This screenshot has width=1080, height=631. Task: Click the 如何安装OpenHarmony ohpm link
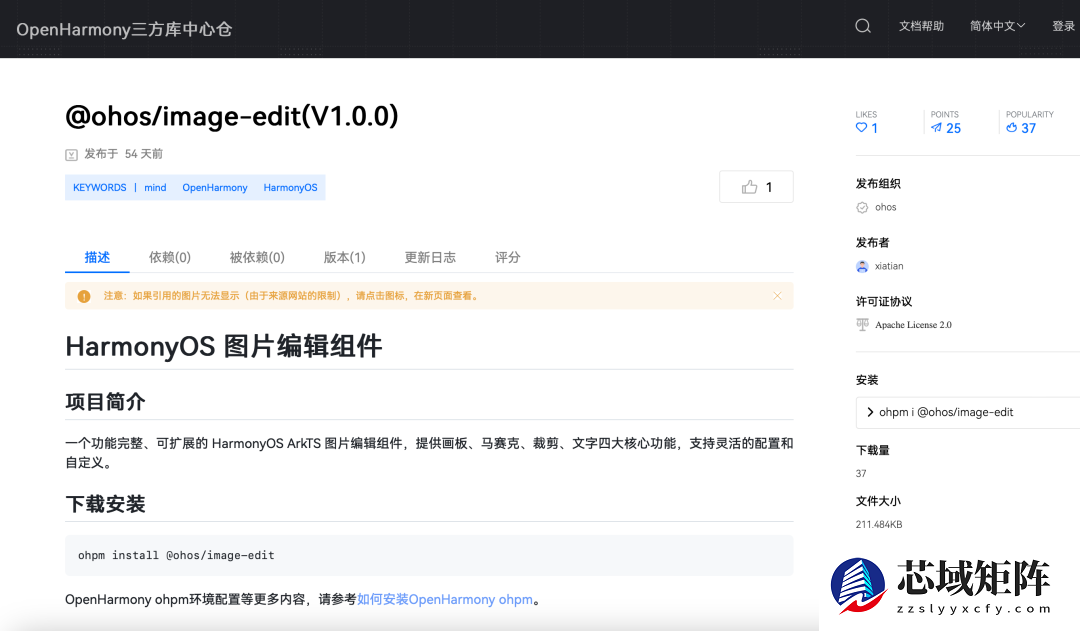(446, 599)
